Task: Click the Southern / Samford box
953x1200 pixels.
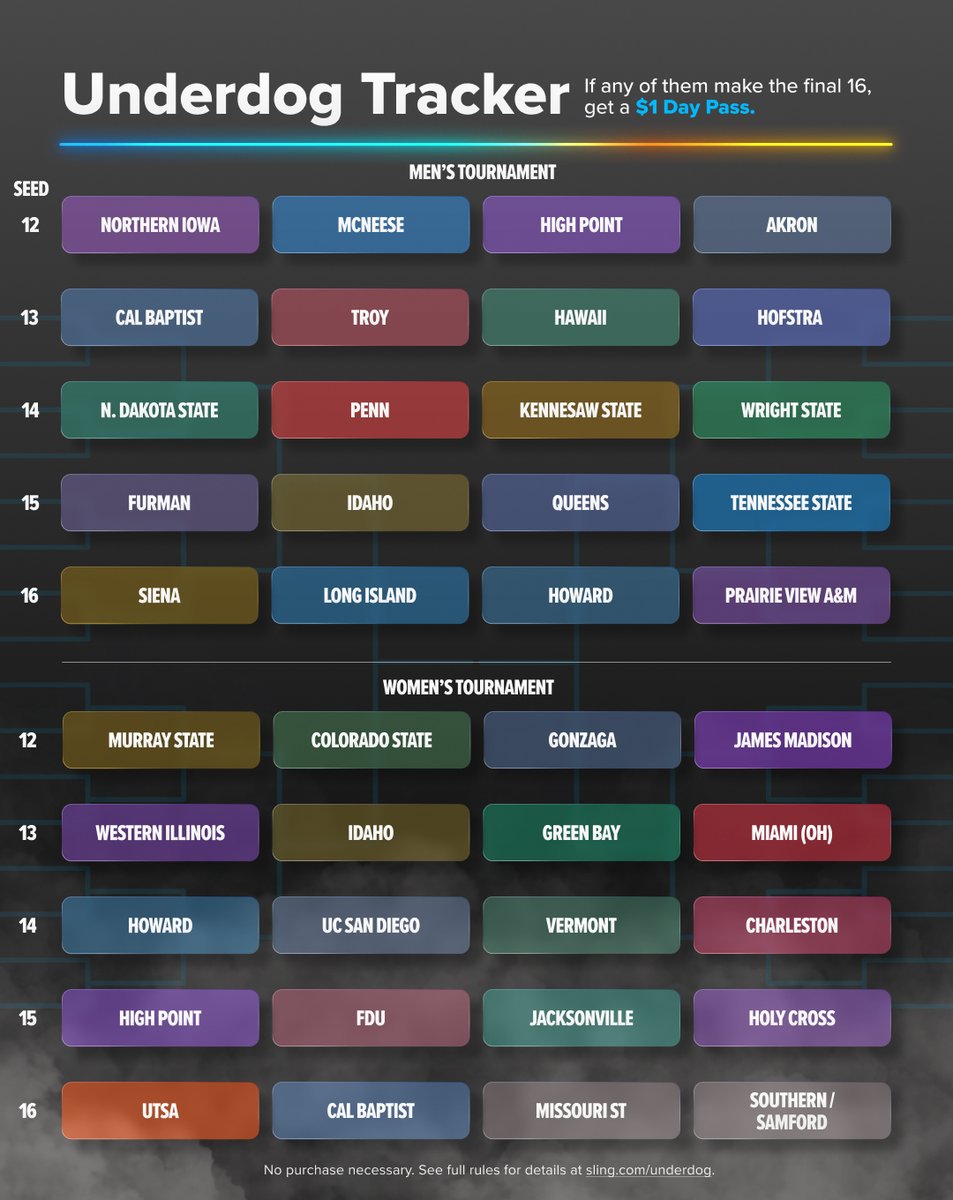Action: click(x=792, y=1111)
